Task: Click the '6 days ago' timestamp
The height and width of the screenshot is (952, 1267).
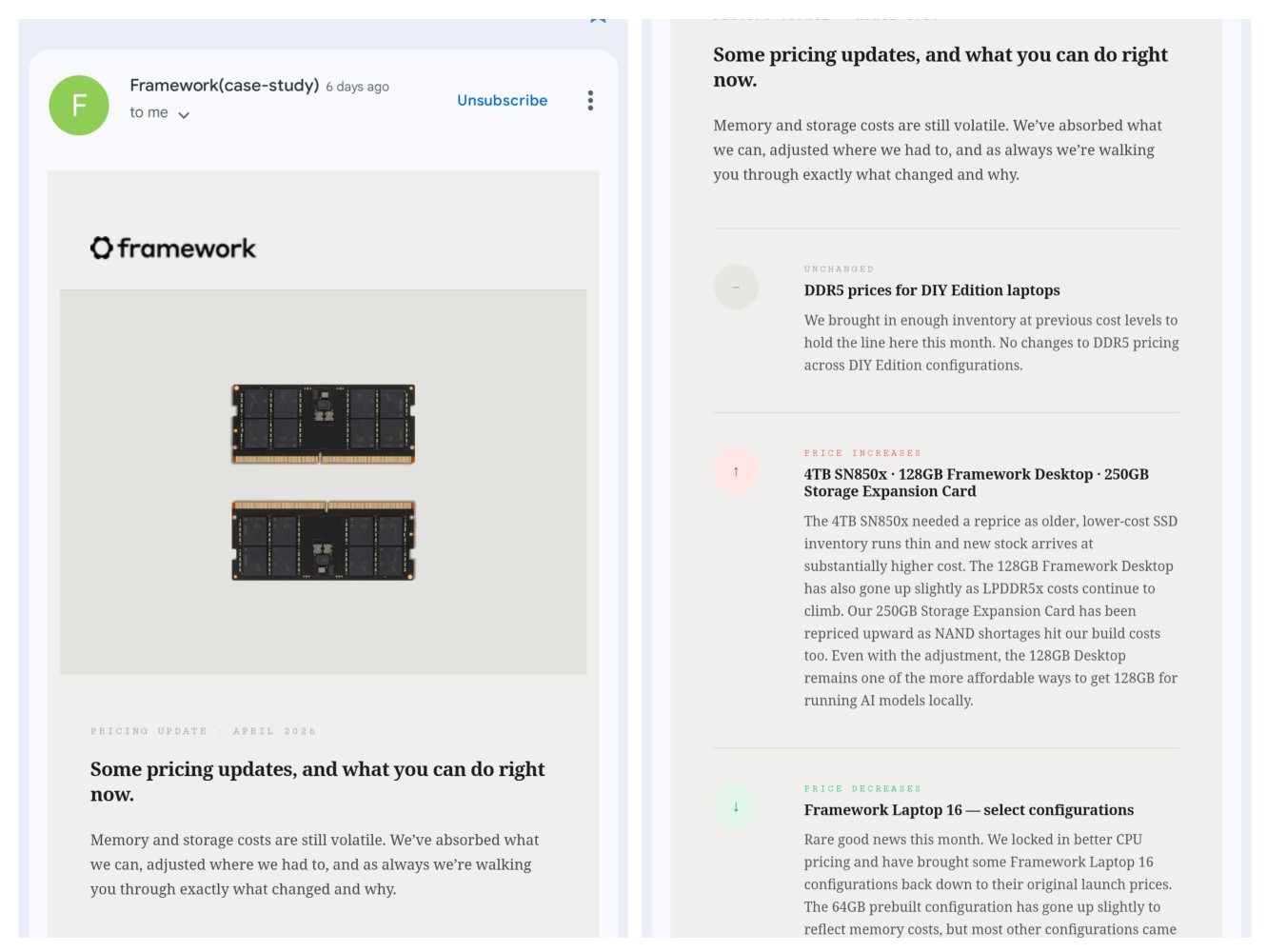Action: pos(357,87)
